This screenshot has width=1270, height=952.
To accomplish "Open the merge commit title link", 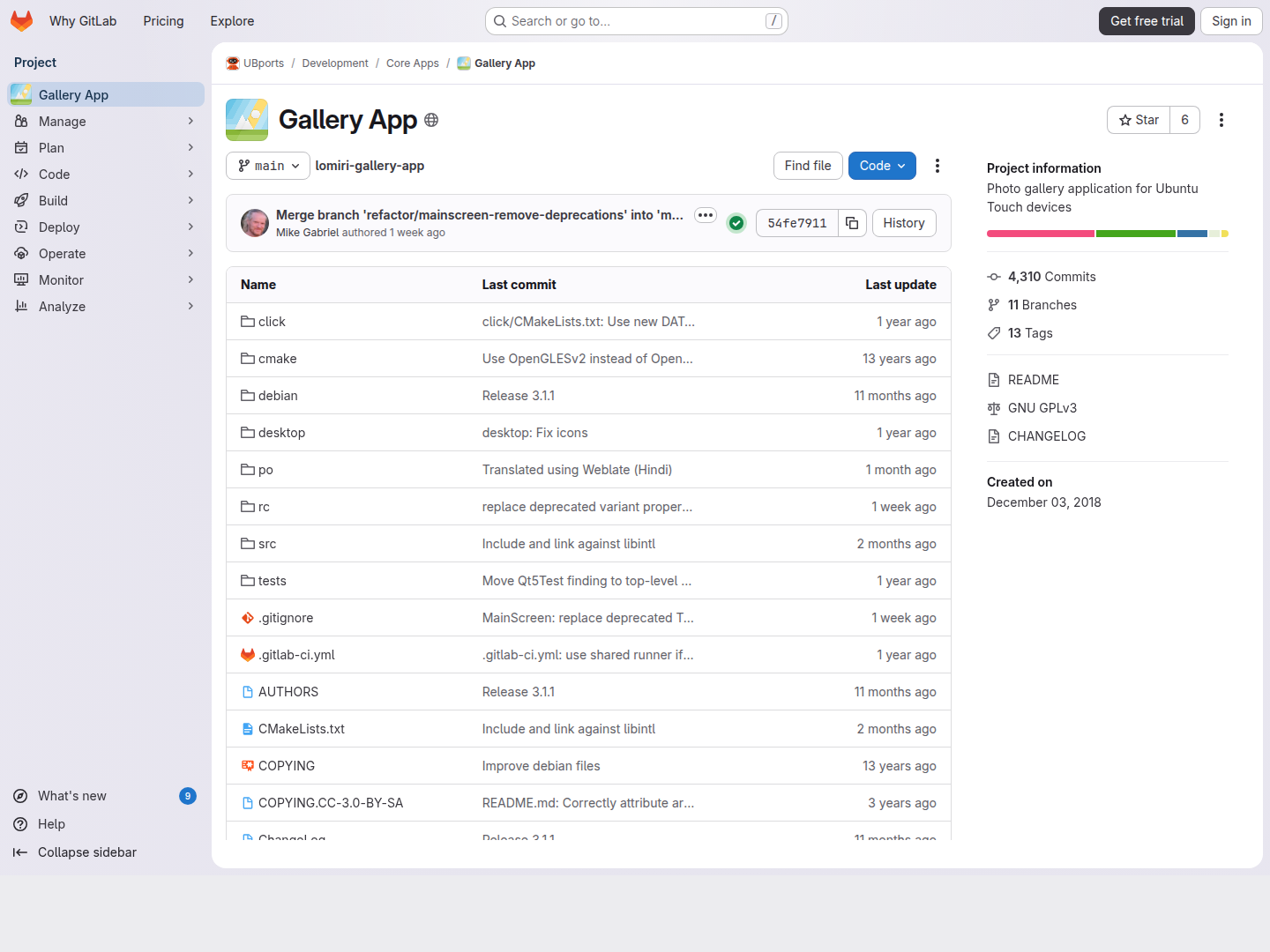I will tap(480, 215).
